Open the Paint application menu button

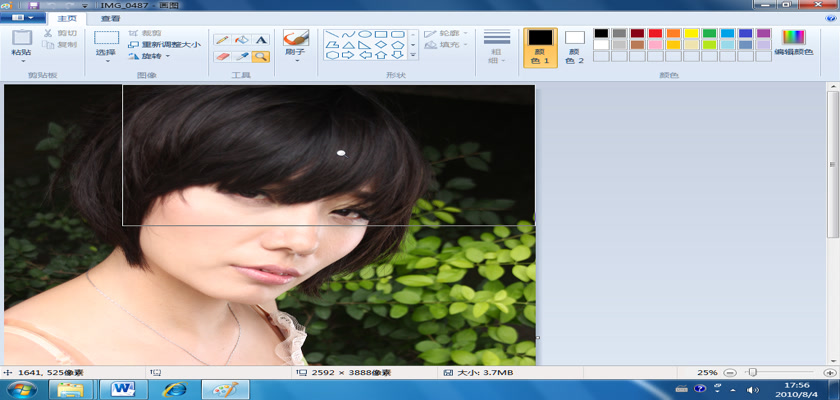[x=22, y=18]
